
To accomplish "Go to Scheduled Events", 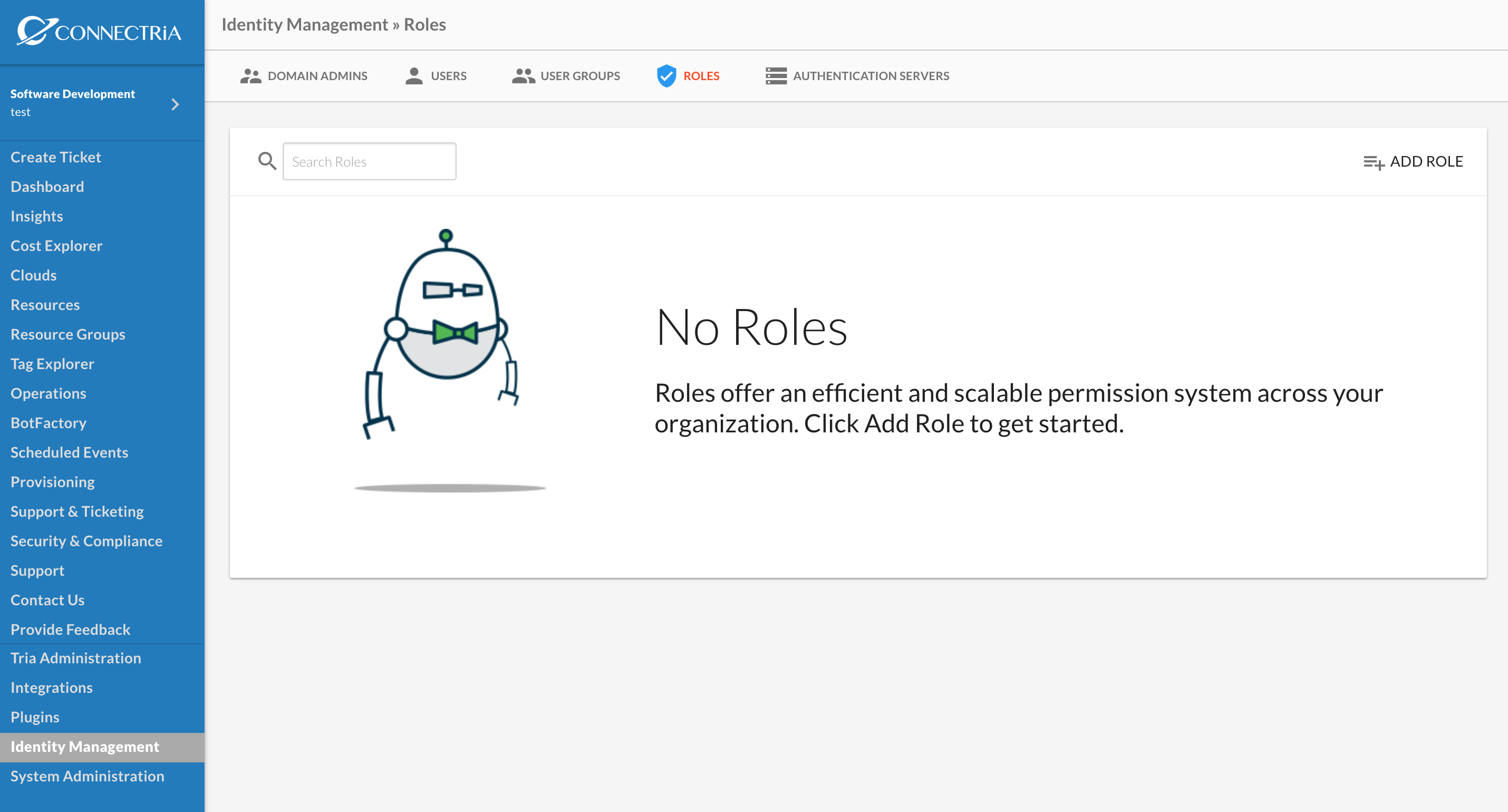I will click(x=69, y=452).
